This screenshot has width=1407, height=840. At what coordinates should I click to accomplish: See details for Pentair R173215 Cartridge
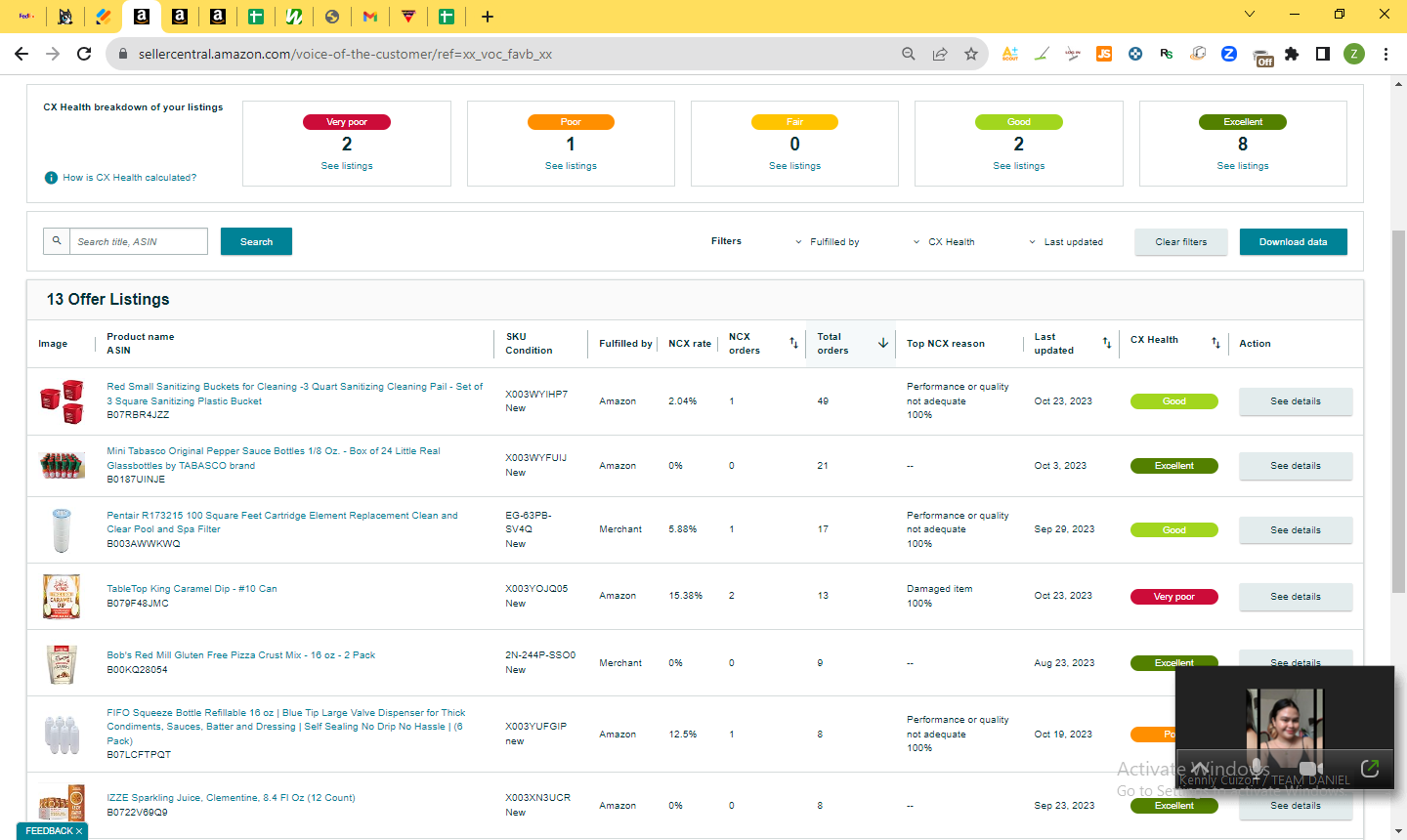tap(1296, 530)
